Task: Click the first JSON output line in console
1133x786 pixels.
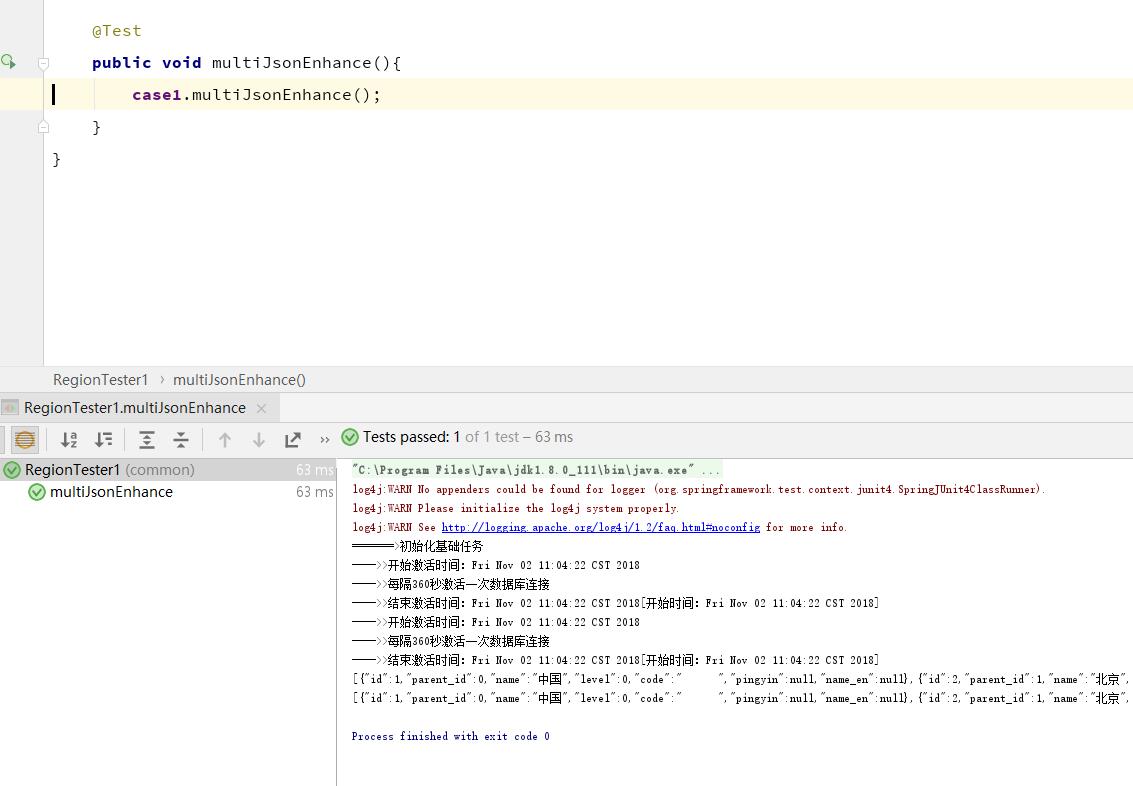Action: pos(740,679)
